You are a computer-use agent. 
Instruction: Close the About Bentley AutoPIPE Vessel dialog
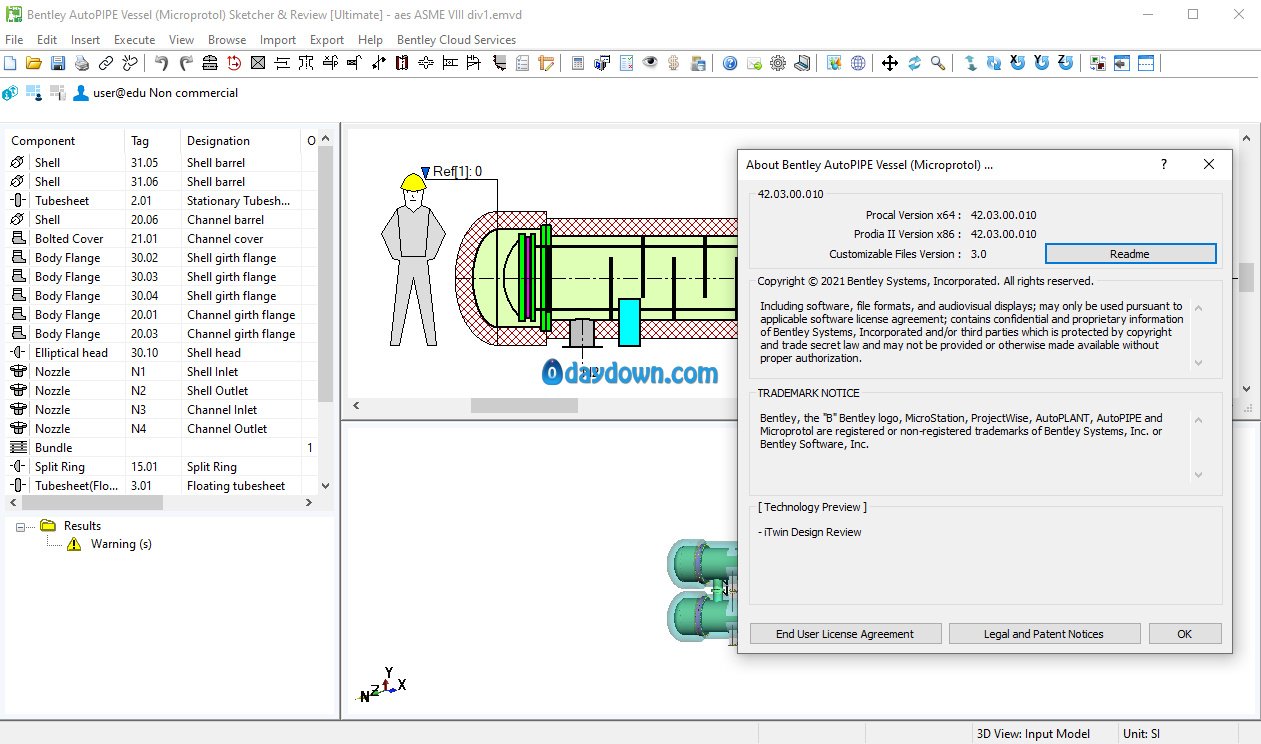point(1209,164)
